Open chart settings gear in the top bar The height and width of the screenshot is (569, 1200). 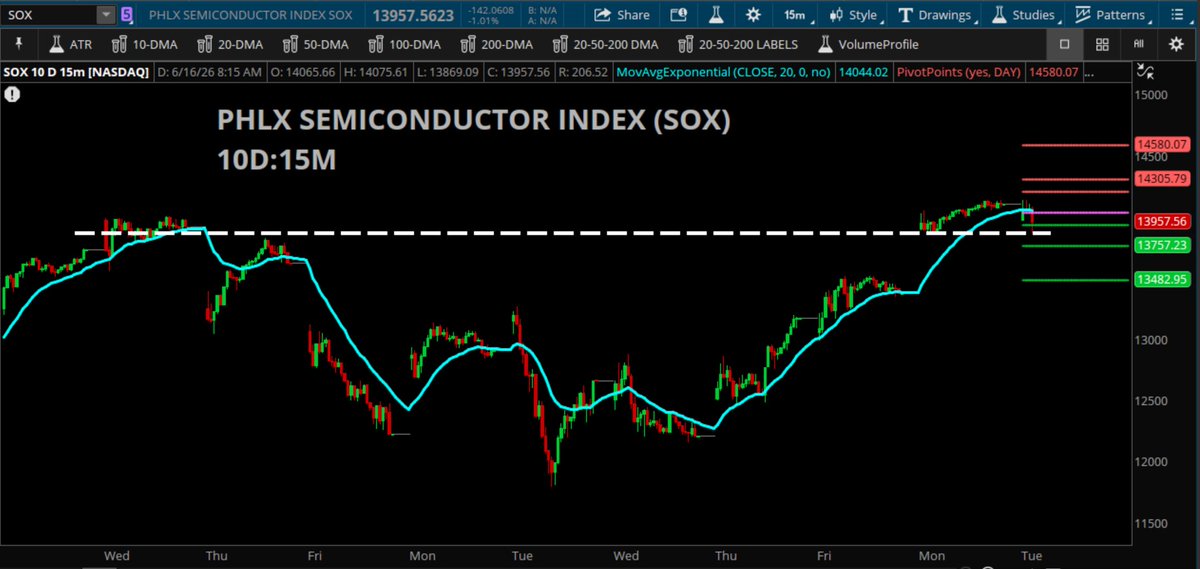[x=752, y=15]
